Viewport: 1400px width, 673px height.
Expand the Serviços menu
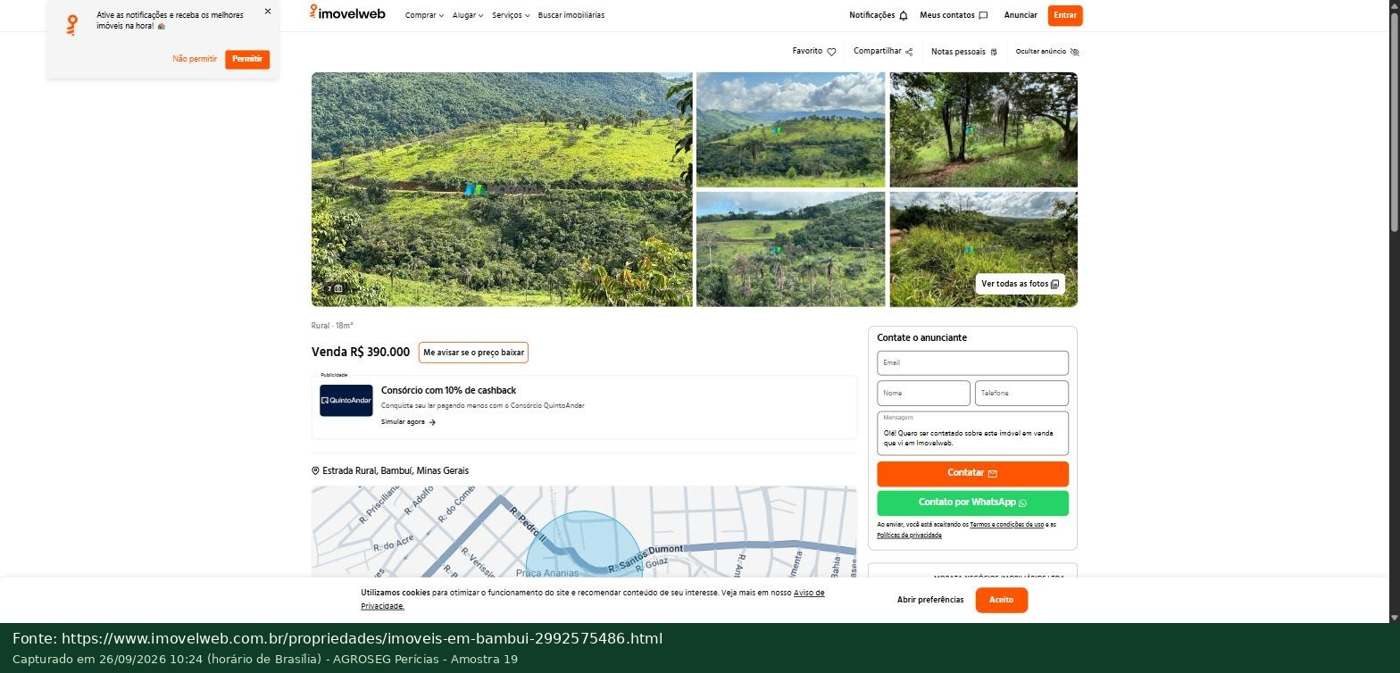[x=510, y=15]
